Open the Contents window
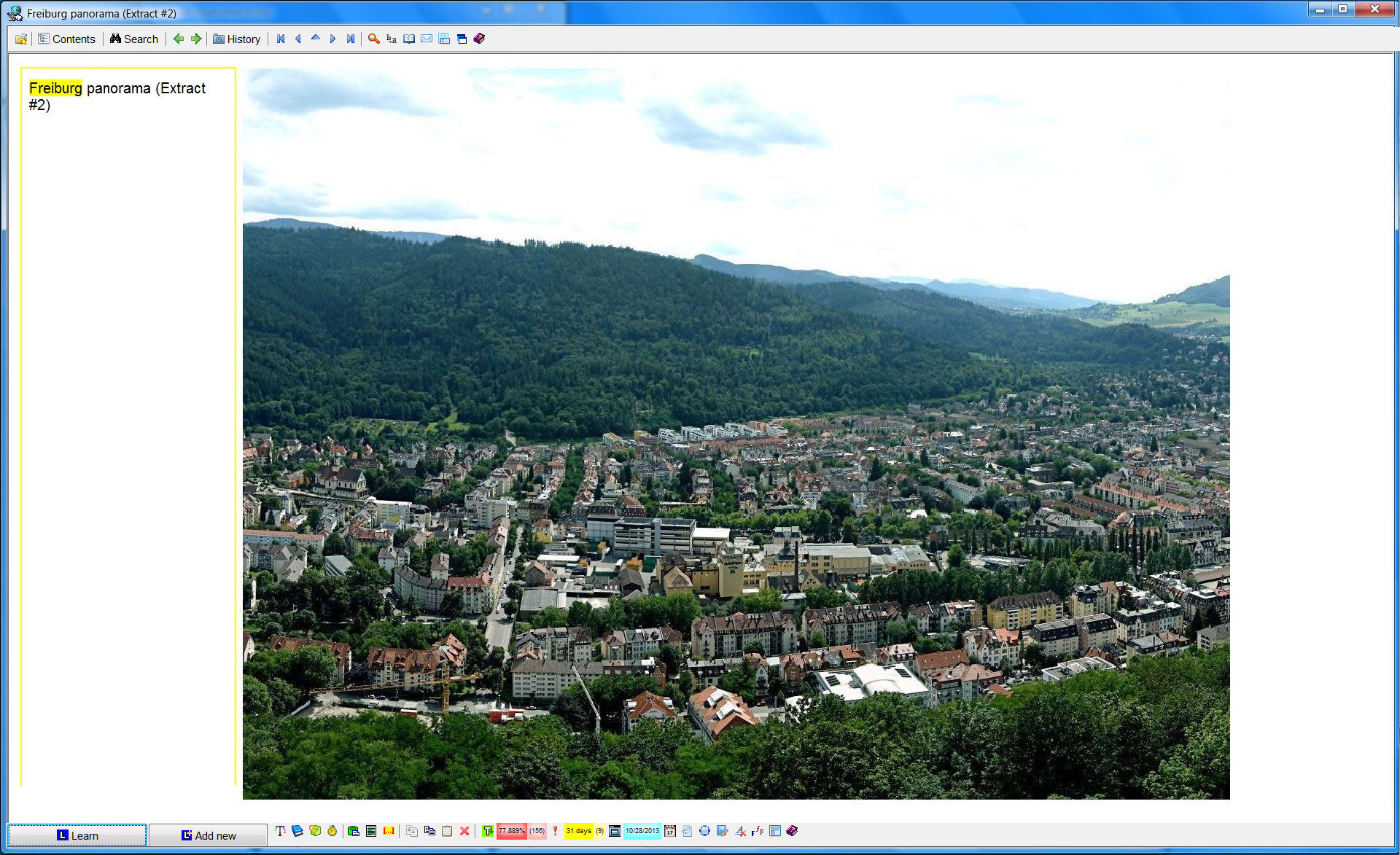 [x=67, y=39]
